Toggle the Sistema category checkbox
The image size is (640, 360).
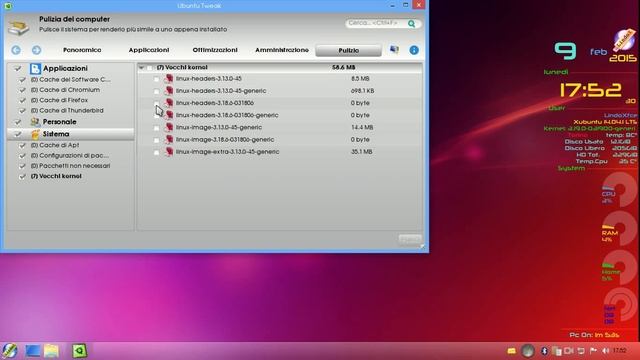coord(18,134)
